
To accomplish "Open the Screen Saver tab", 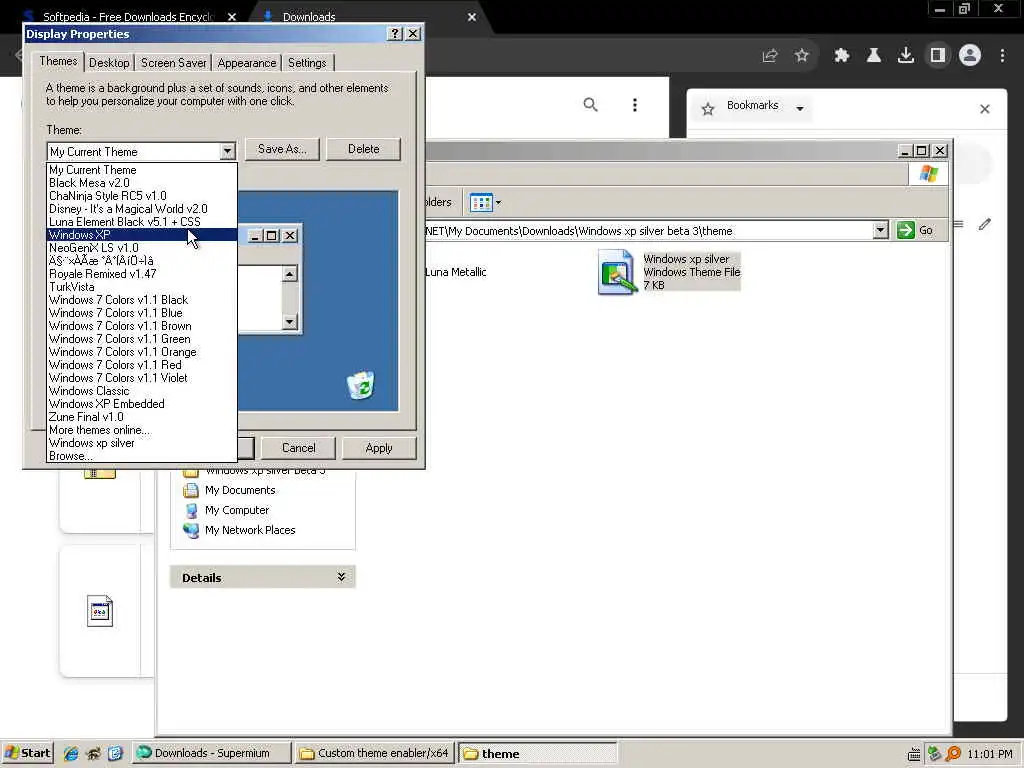I will click(x=173, y=63).
